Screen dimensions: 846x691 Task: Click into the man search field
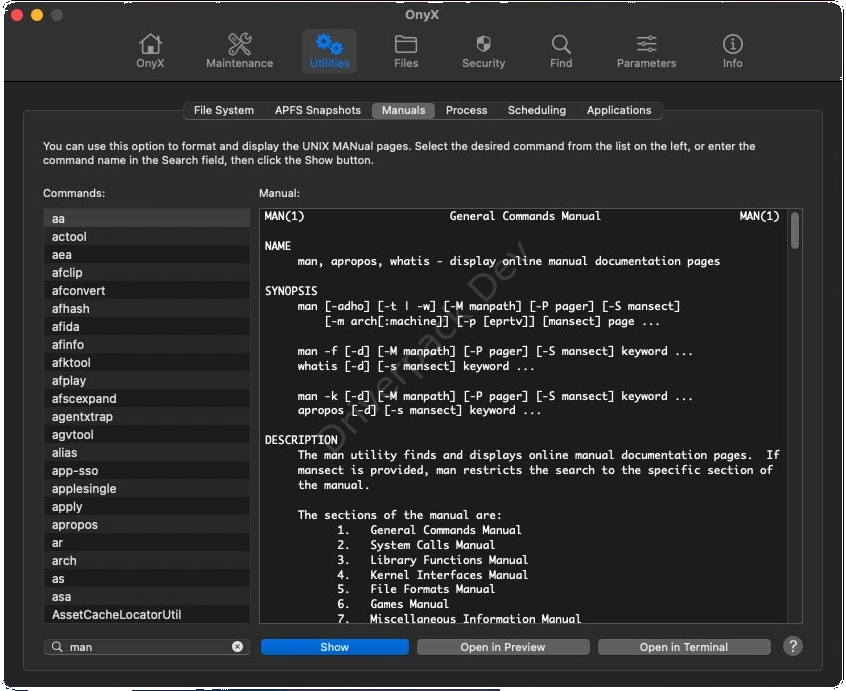[x=147, y=647]
